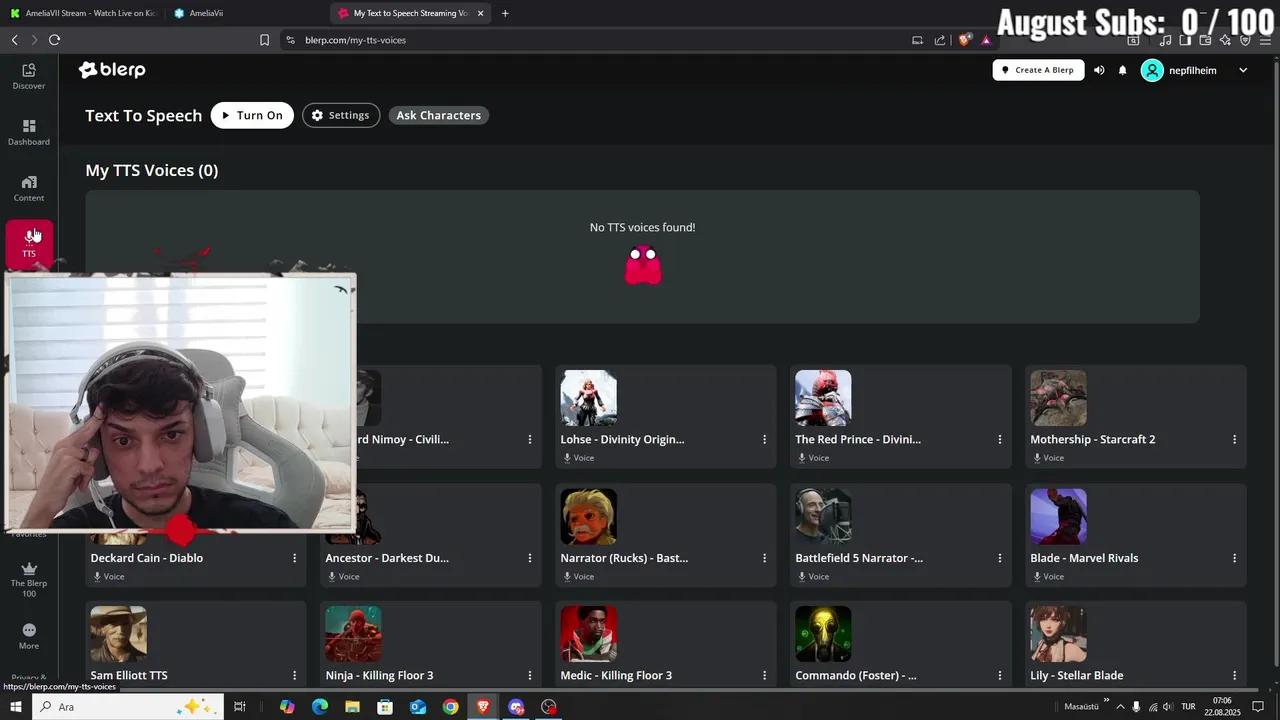Screen dimensions: 1280x720
Task: Open File Explorer from taskbar
Action: coord(352,707)
